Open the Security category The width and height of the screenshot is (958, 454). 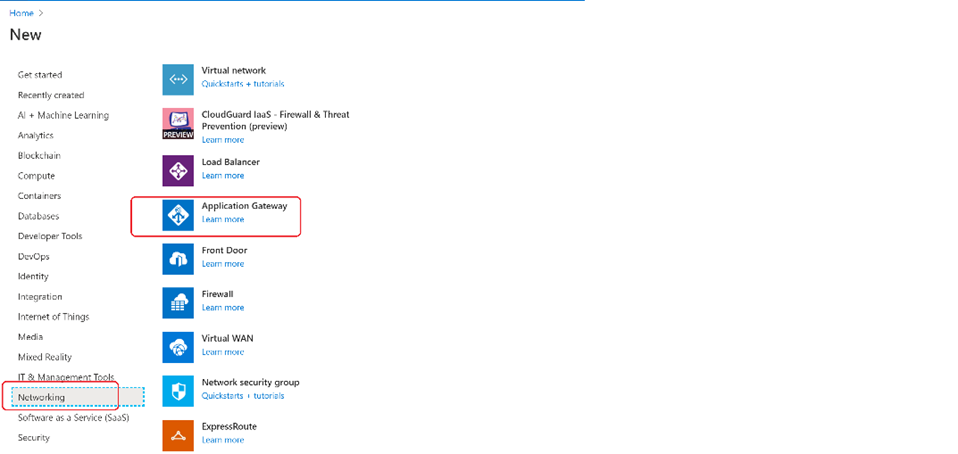click(x=33, y=438)
